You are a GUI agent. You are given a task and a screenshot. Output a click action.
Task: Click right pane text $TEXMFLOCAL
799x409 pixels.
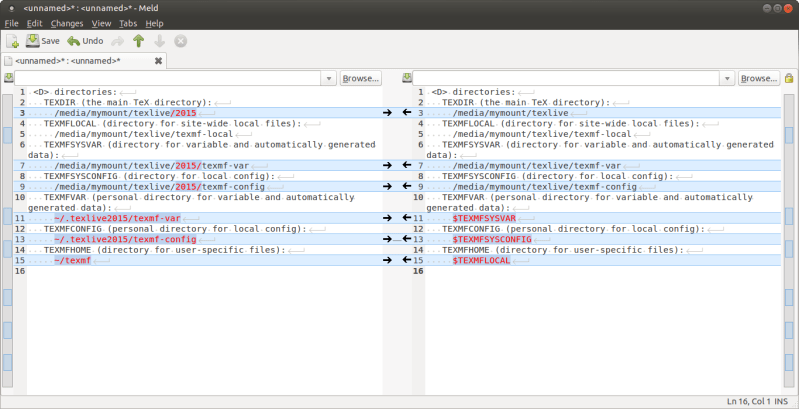[x=481, y=260]
